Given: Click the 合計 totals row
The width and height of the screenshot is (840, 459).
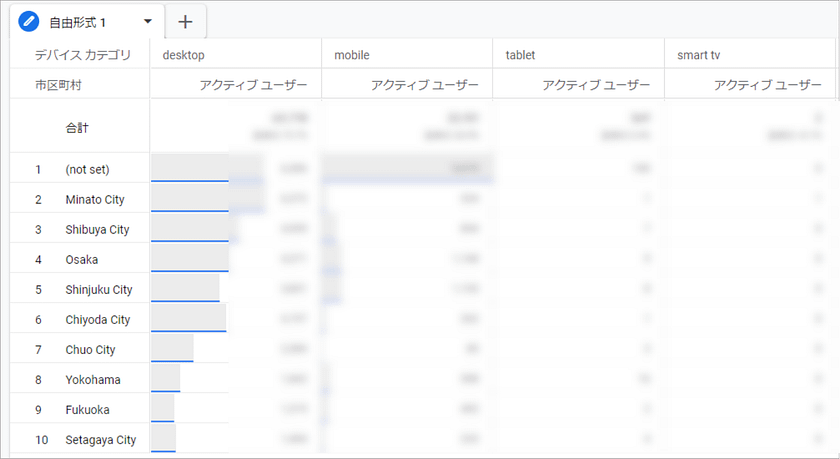Looking at the screenshot, I should 77,128.
